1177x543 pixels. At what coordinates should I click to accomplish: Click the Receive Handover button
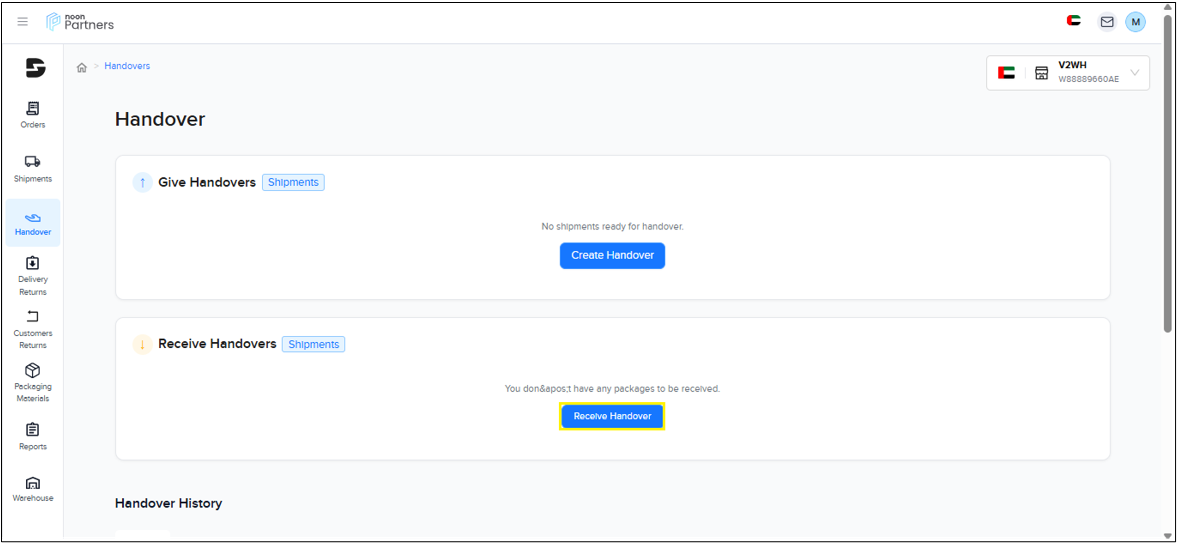point(612,416)
